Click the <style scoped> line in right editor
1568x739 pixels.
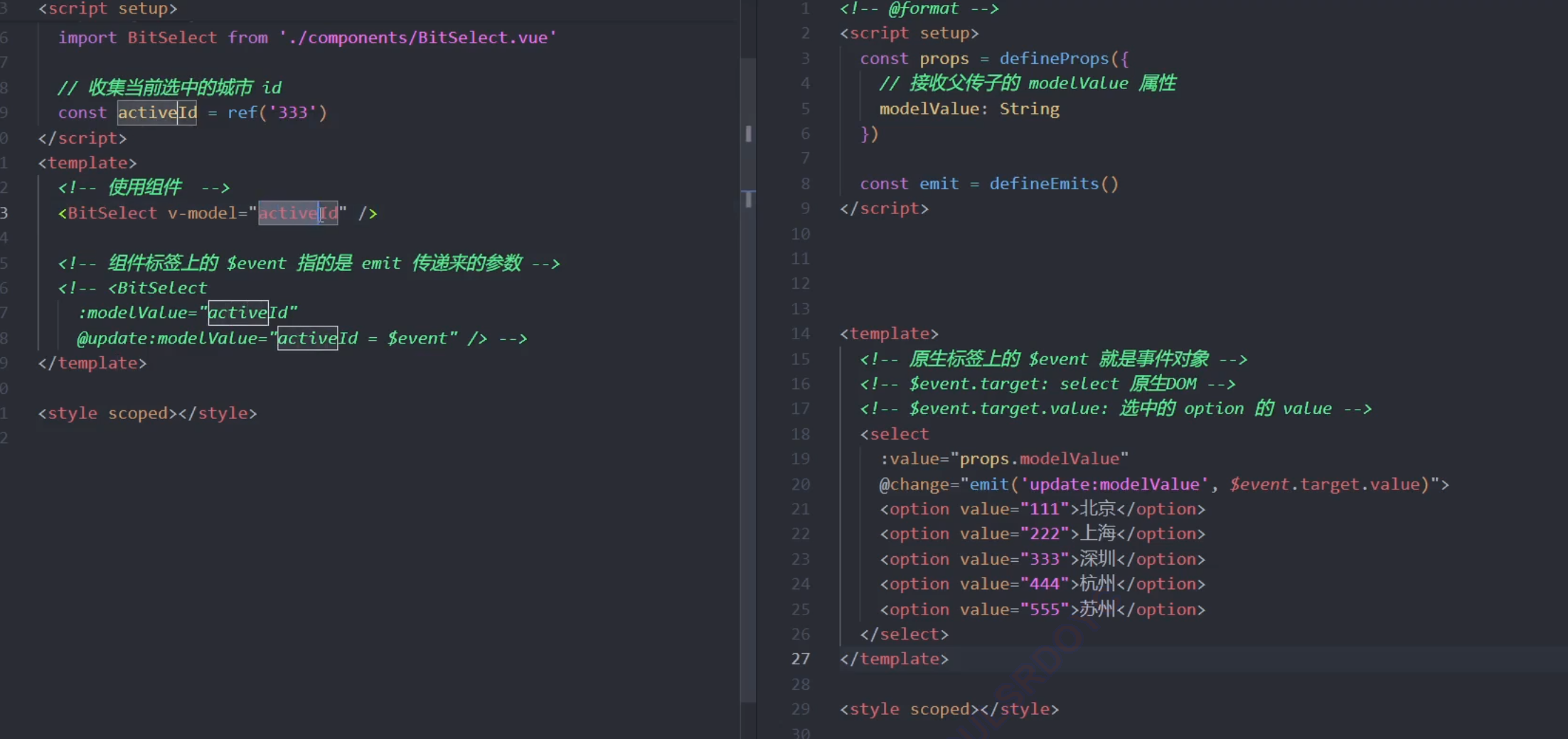(x=949, y=710)
